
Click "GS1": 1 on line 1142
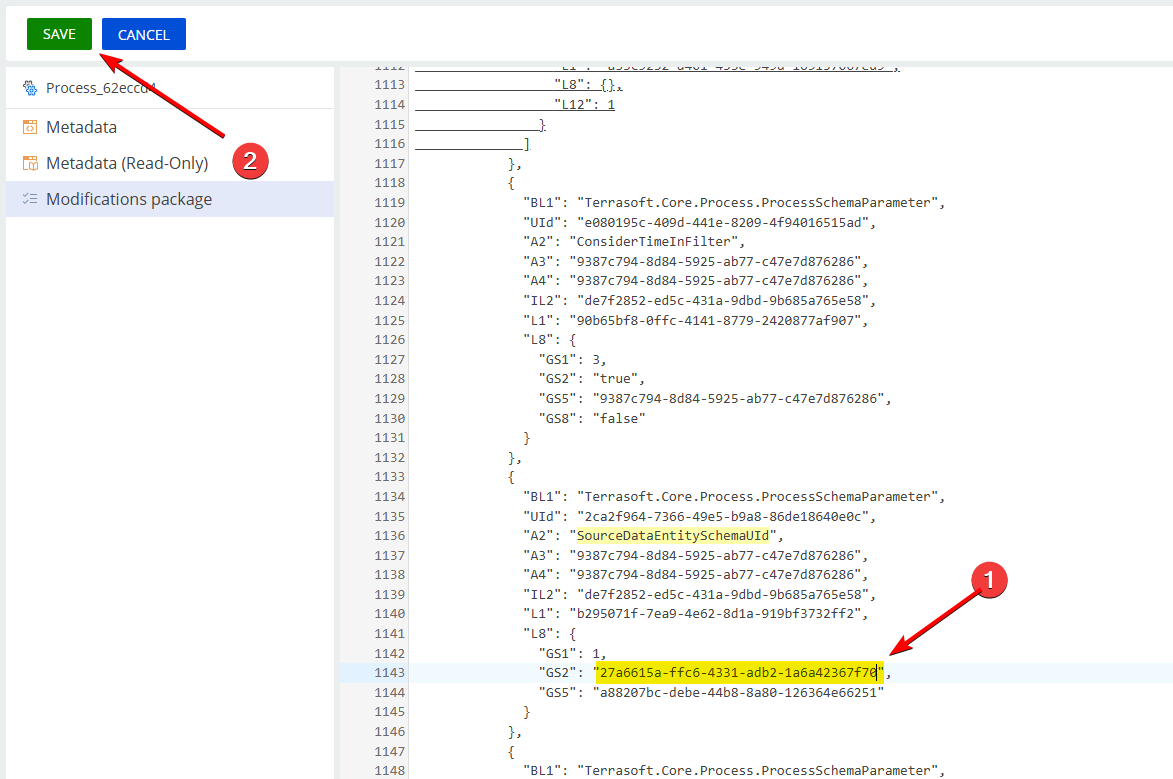[569, 653]
